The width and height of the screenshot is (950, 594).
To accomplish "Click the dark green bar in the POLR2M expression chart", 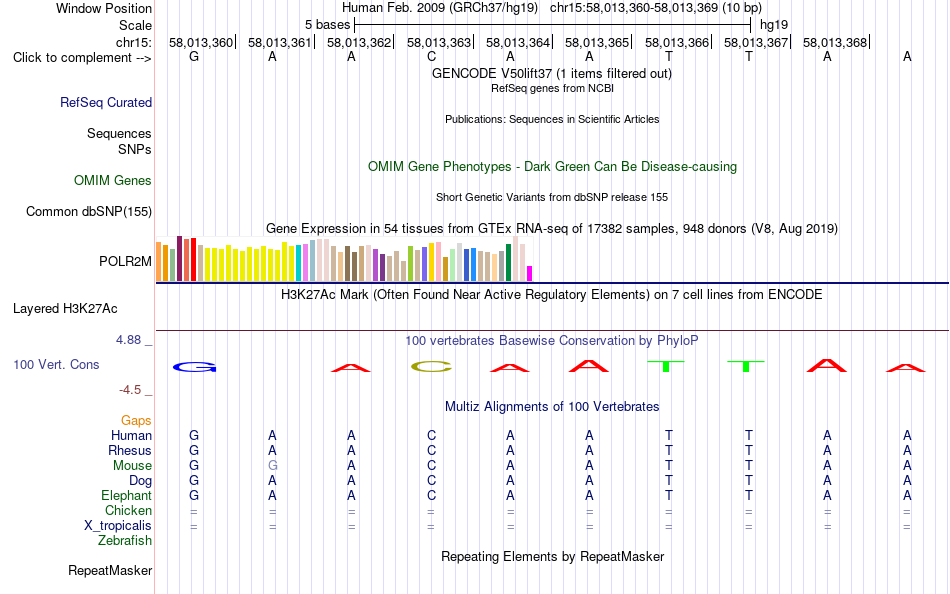I will pyautogui.click(x=508, y=262).
